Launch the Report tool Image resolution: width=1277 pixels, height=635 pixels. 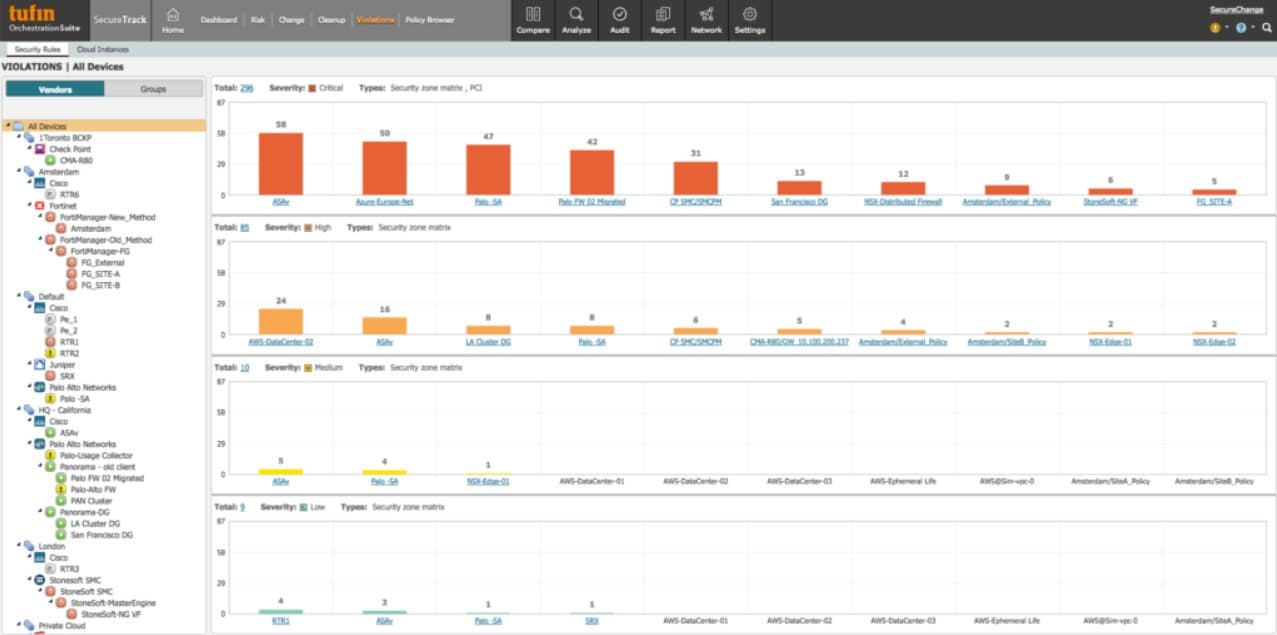tap(661, 20)
